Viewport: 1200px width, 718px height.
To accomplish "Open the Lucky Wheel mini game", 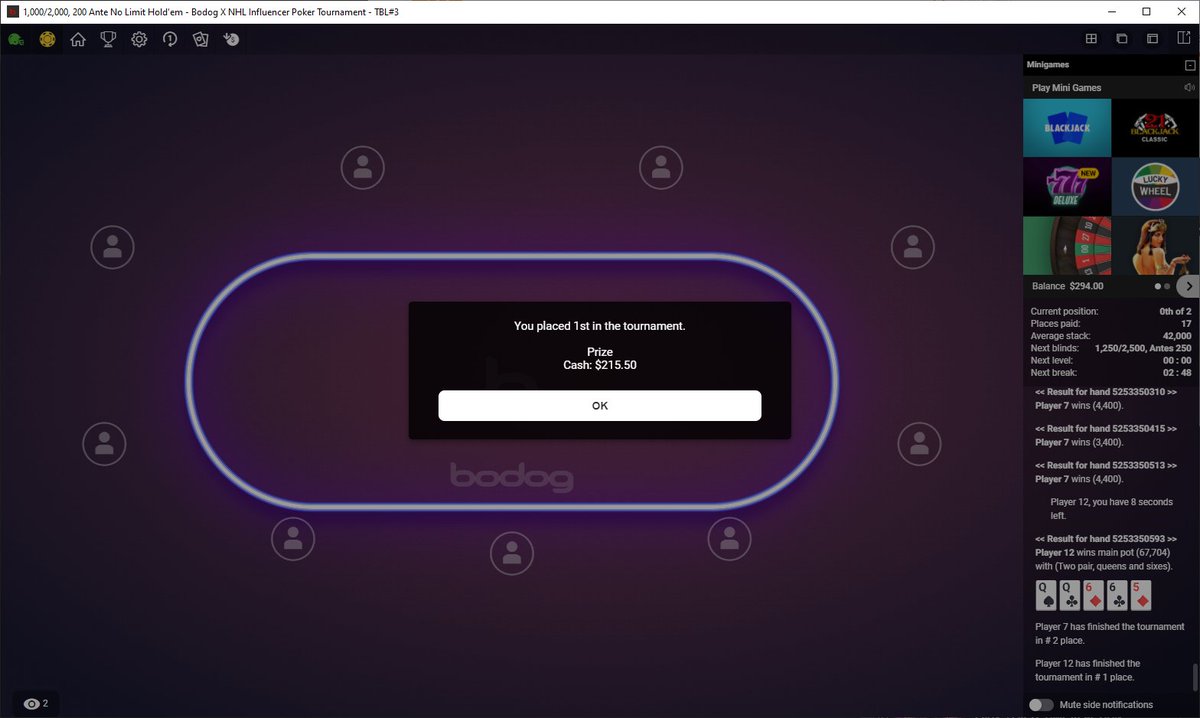I will click(x=1156, y=187).
